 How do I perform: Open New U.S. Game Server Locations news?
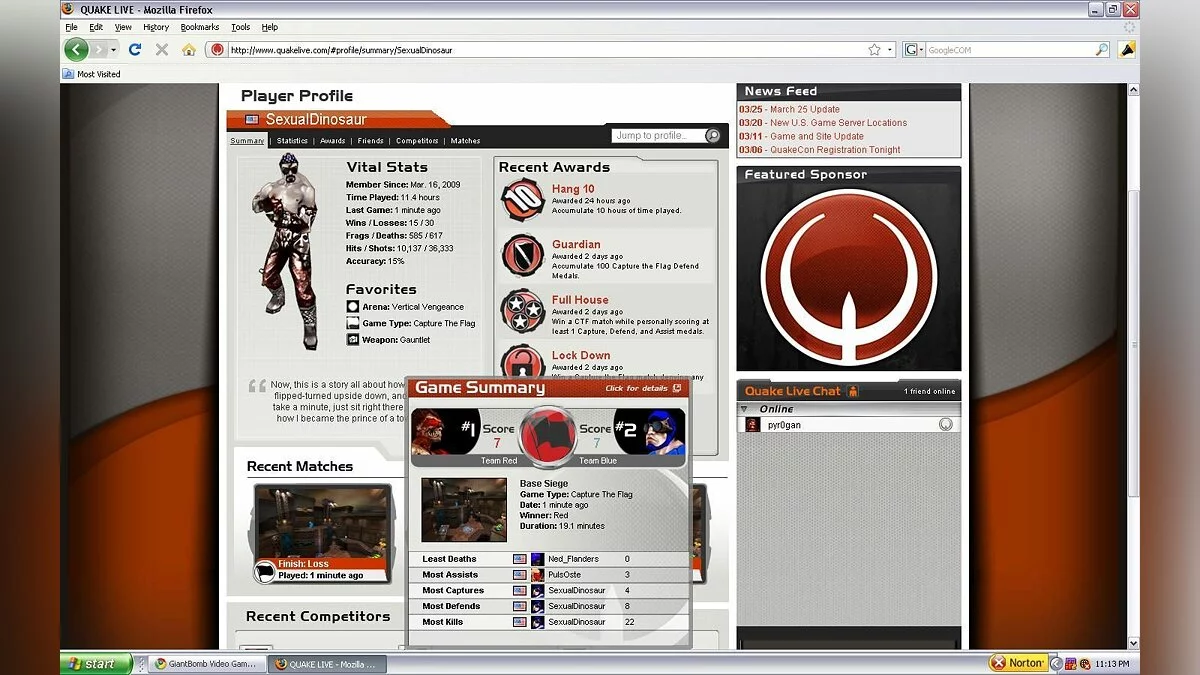(838, 123)
